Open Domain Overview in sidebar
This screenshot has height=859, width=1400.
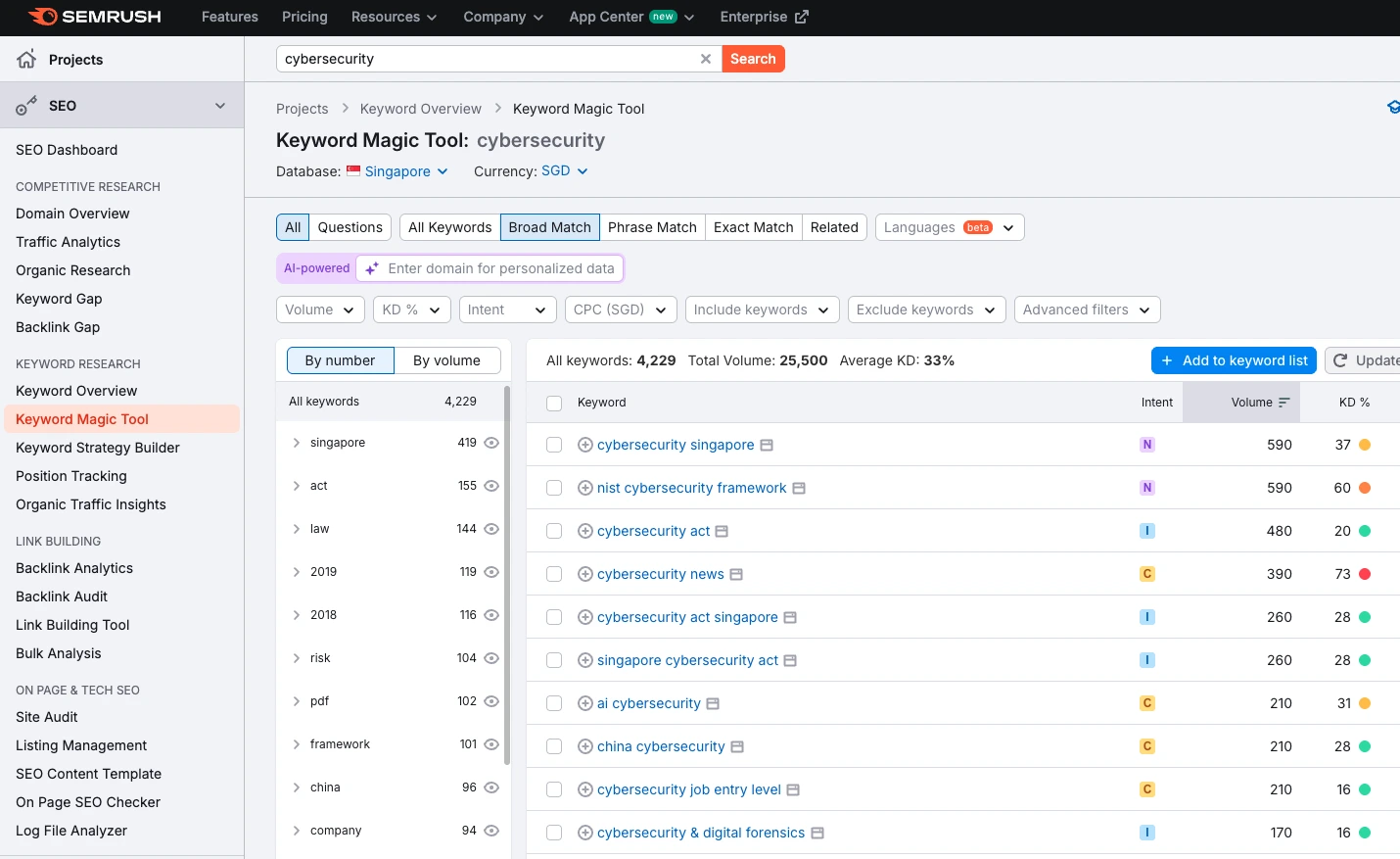point(72,214)
